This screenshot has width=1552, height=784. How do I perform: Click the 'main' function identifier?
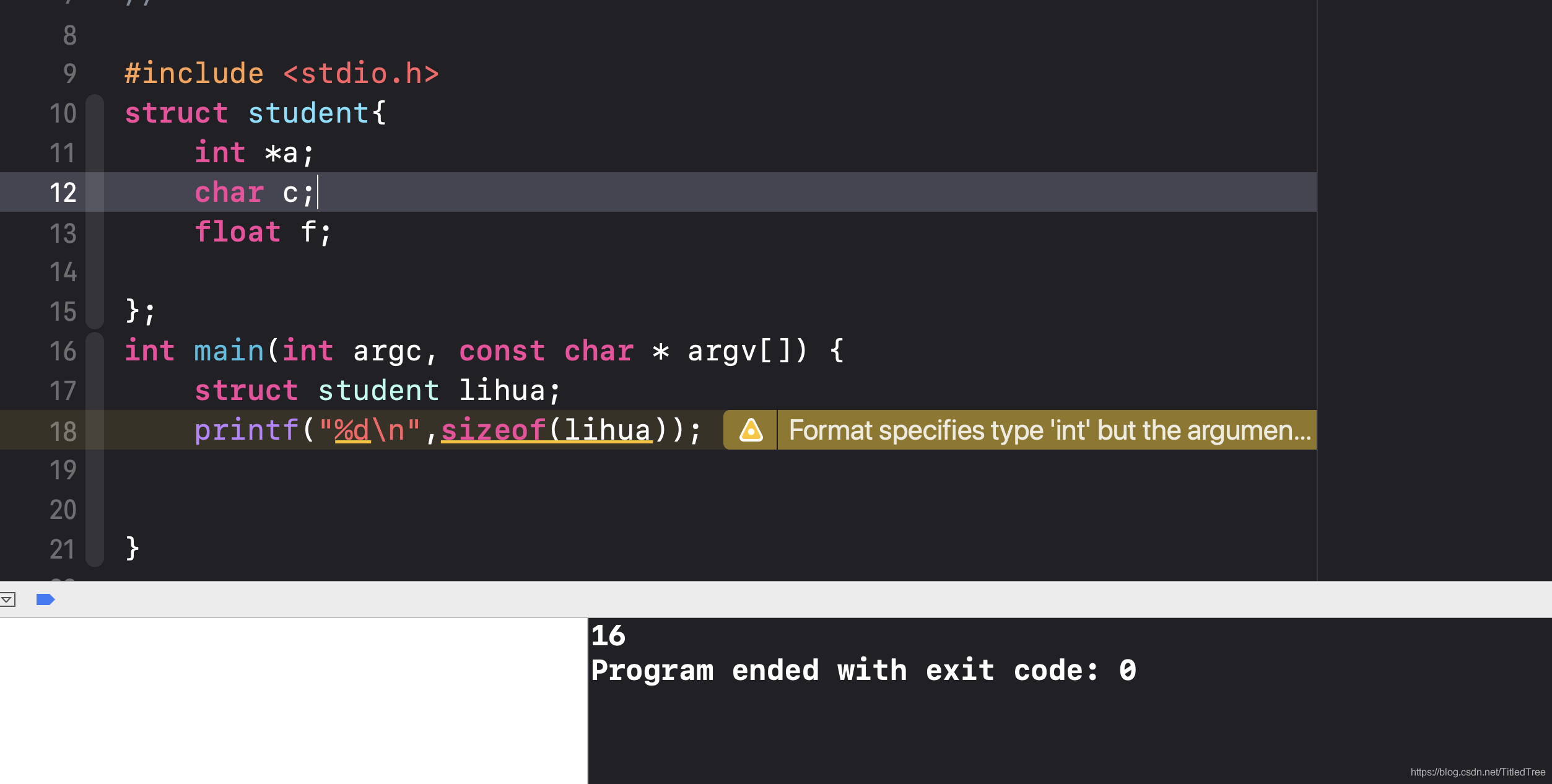coord(229,351)
